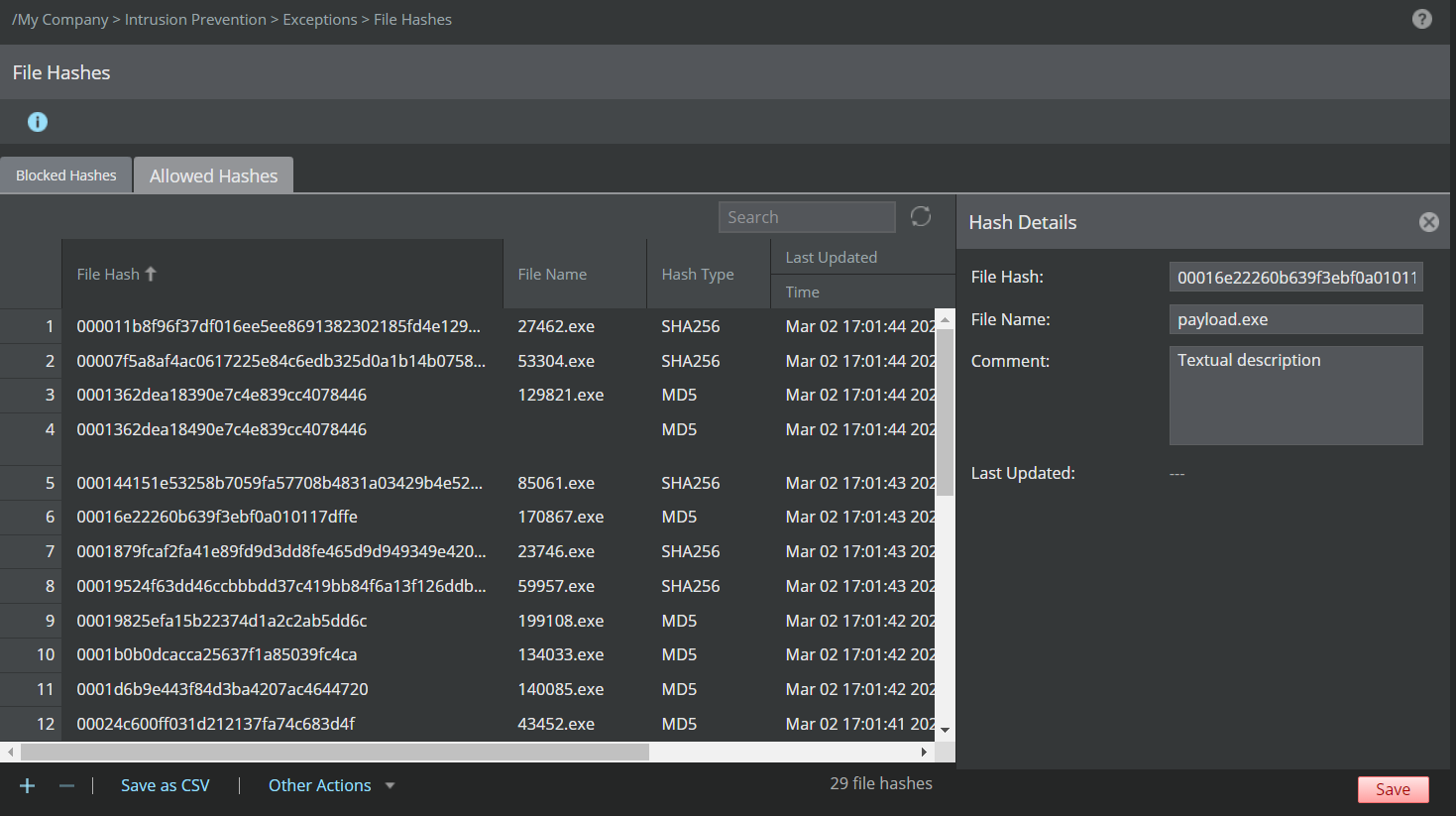Click the blue information icon
This screenshot has width=1456, height=816.
38,122
